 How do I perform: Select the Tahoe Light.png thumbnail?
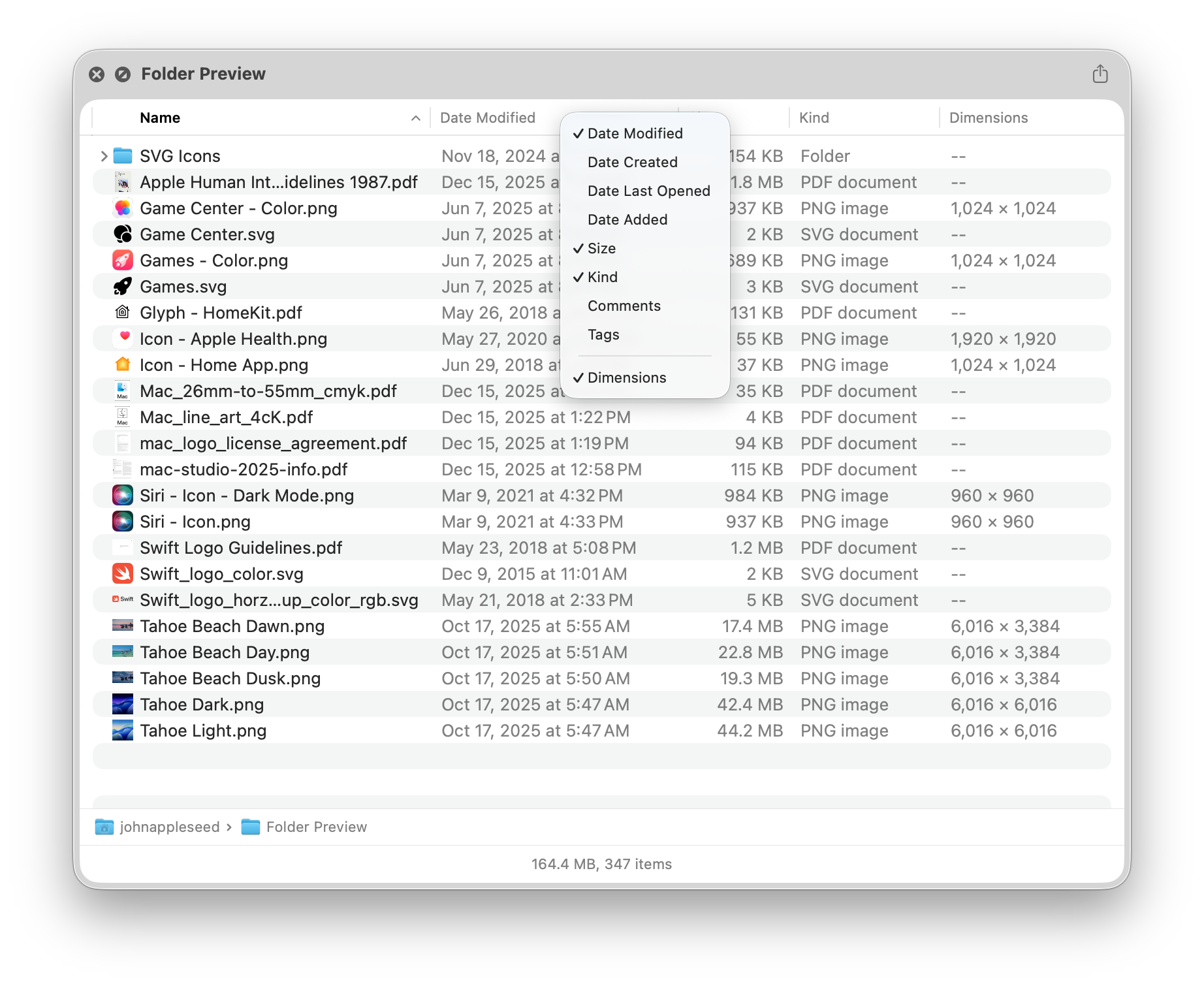pyautogui.click(x=123, y=731)
